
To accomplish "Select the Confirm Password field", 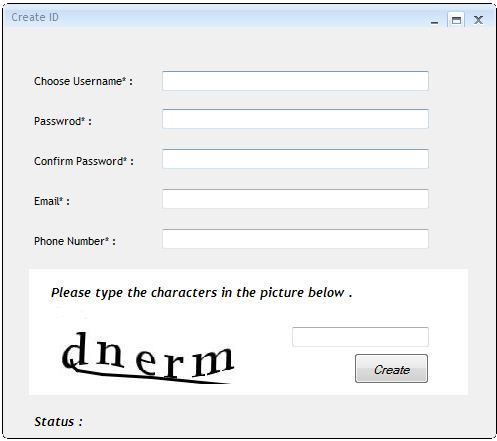I will point(295,159).
